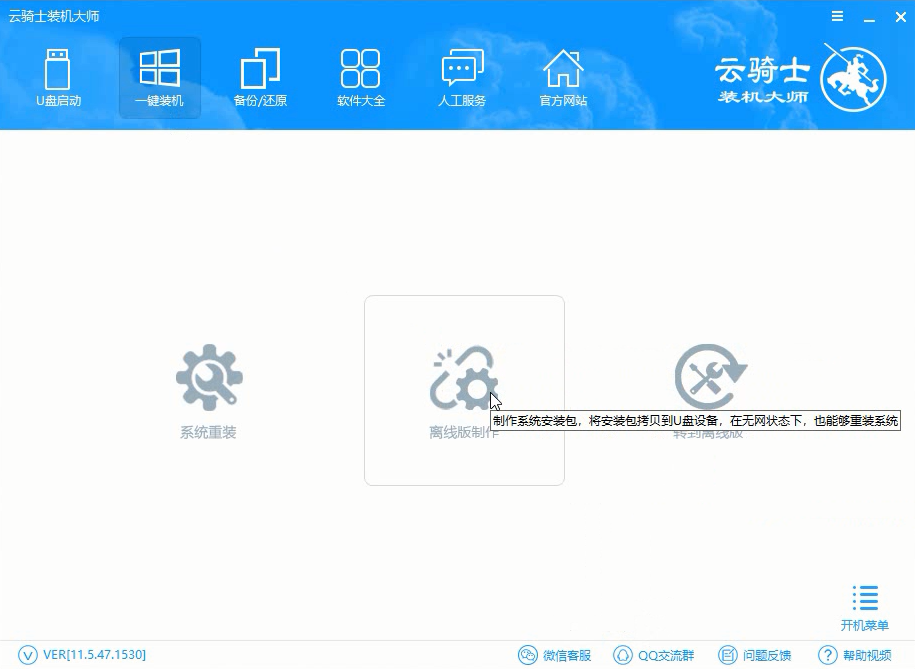
Task: Open the hamburger menu in title bar
Action: tap(837, 16)
